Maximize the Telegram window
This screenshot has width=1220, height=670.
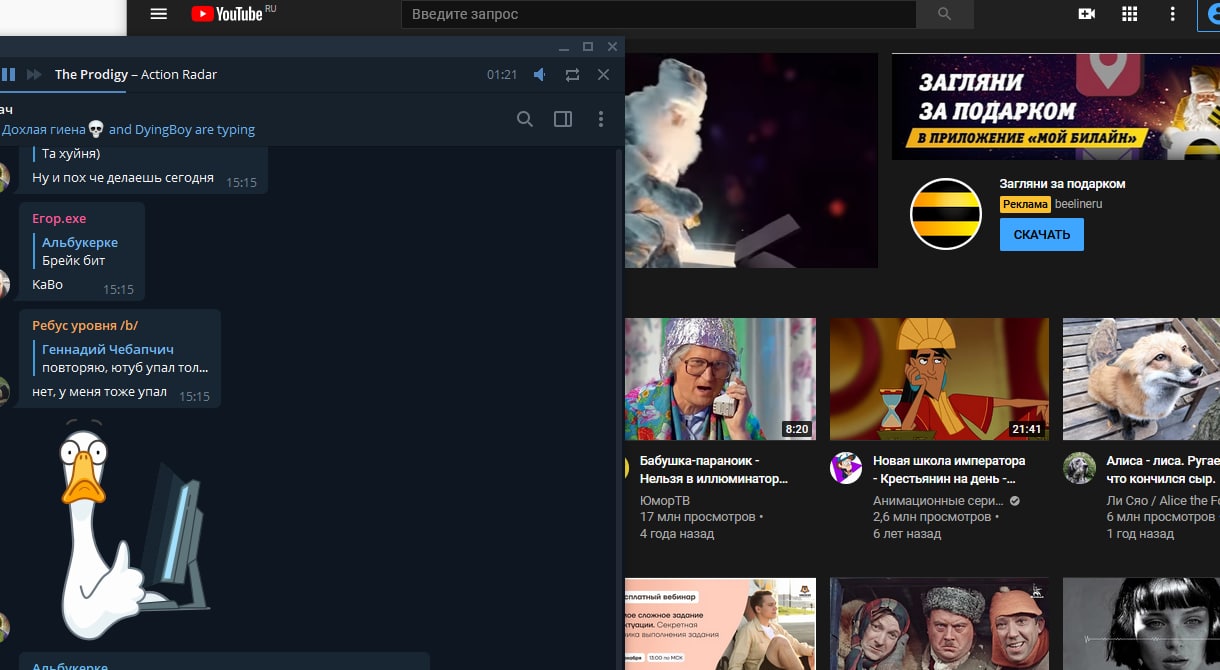coord(588,47)
